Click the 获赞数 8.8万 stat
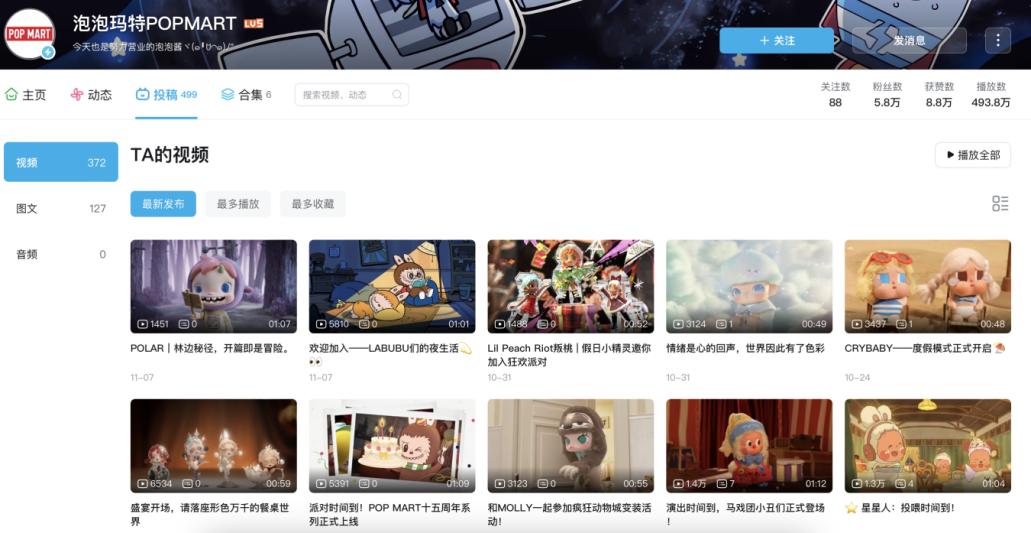Image resolution: width=1031 pixels, height=533 pixels. click(x=939, y=95)
